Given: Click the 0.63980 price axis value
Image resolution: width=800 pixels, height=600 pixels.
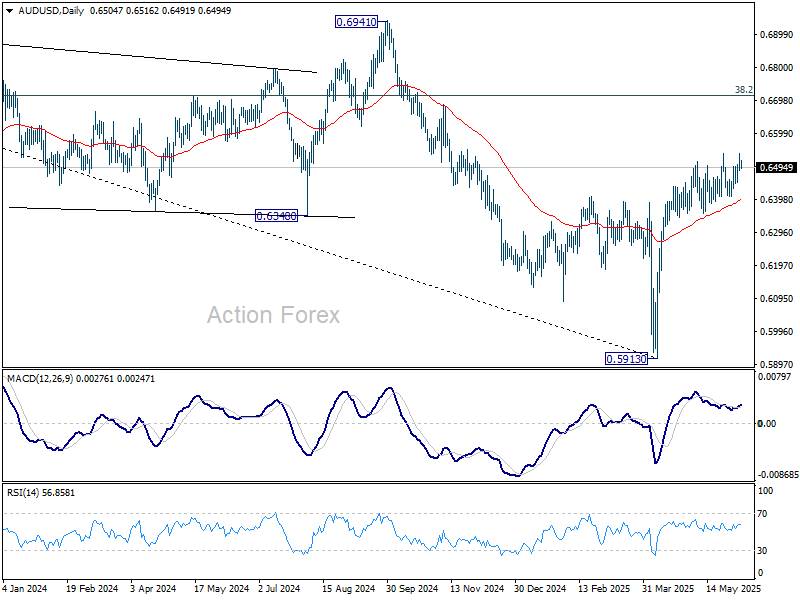Looking at the screenshot, I should 777,199.
